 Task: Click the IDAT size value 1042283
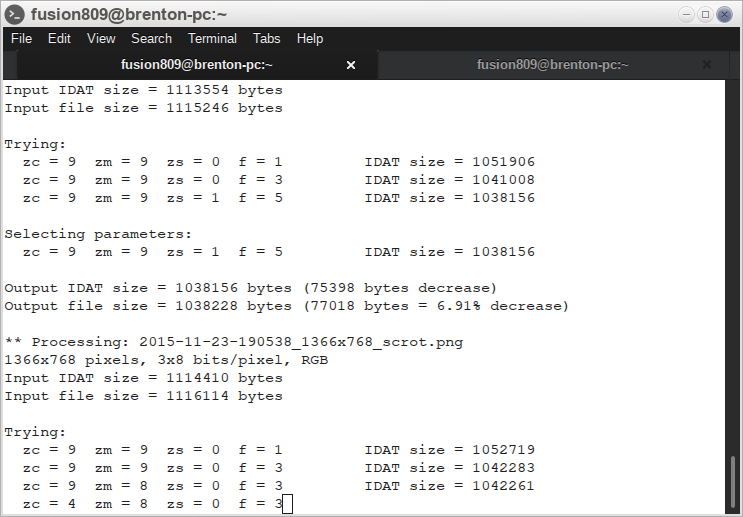(503, 468)
